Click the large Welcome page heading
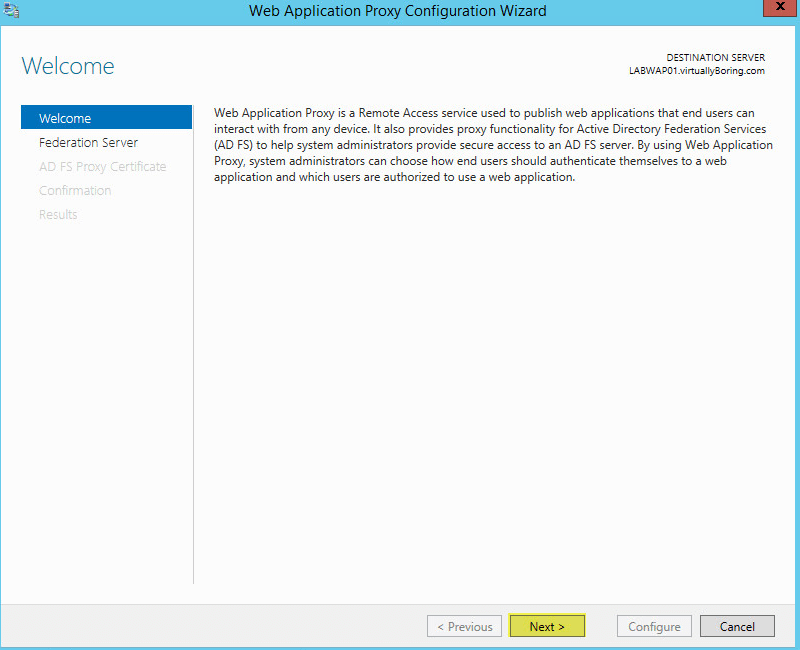 [68, 66]
